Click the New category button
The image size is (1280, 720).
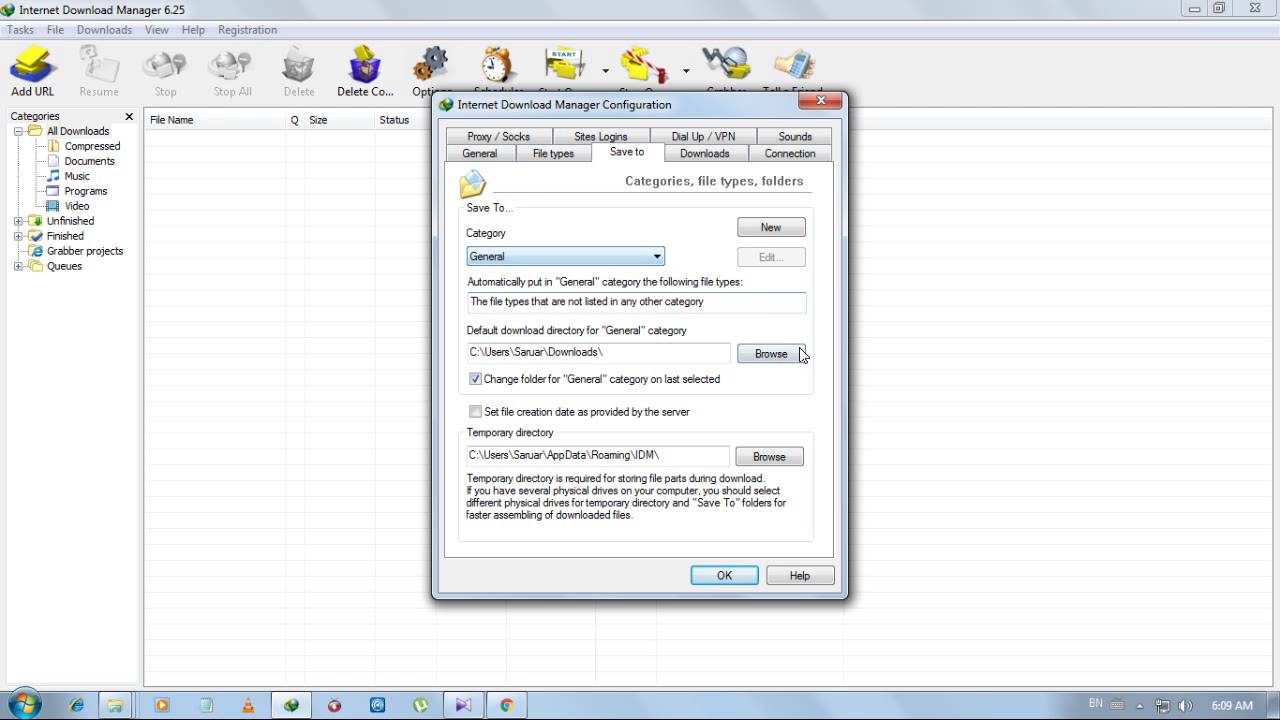point(771,227)
